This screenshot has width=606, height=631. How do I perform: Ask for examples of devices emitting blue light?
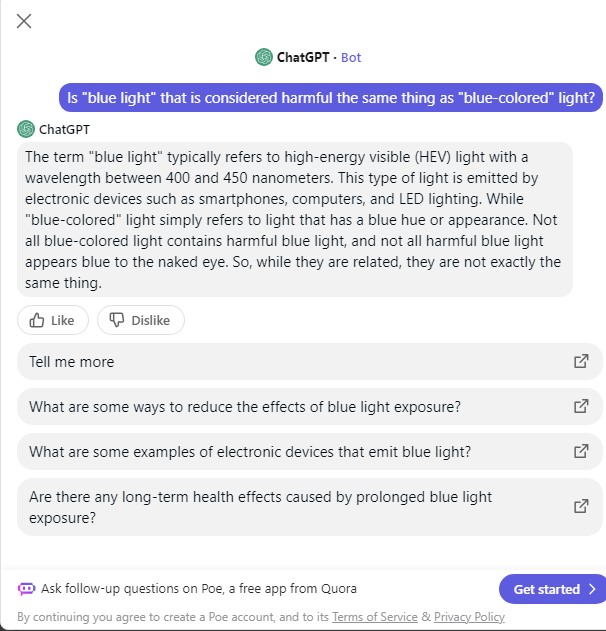tap(250, 452)
